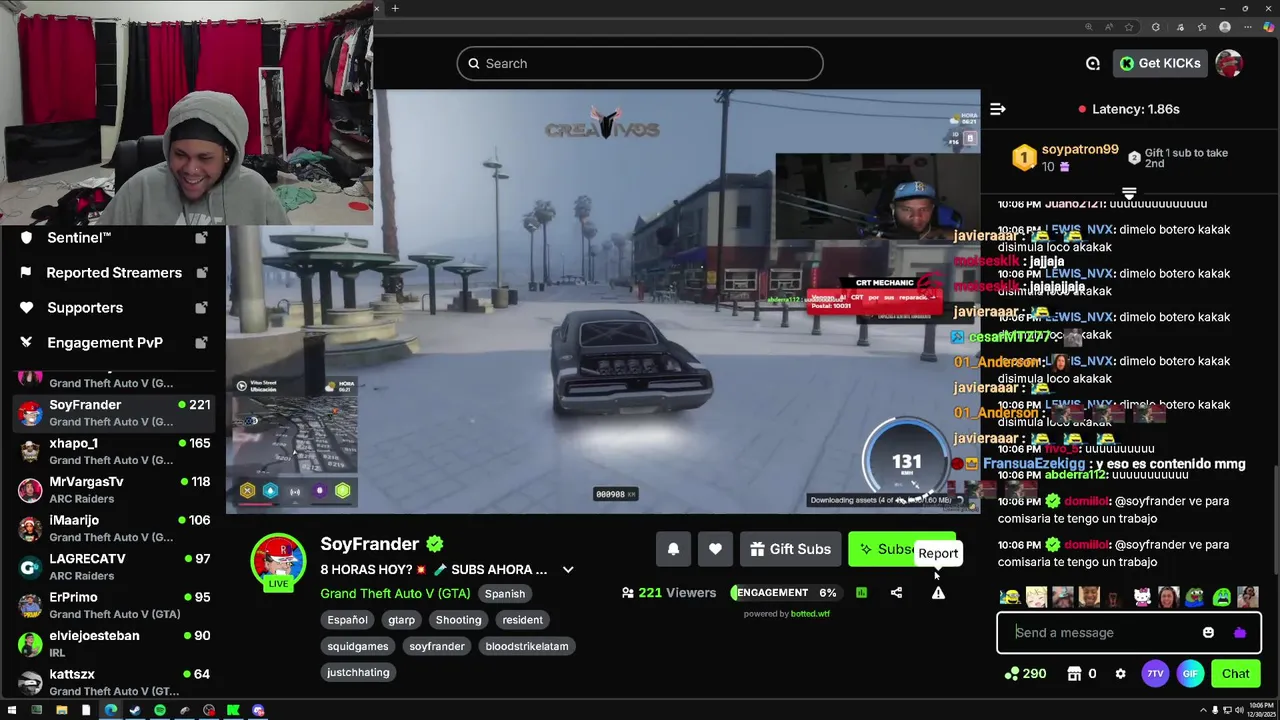Open Reported Streamers sidebar item

114,273
